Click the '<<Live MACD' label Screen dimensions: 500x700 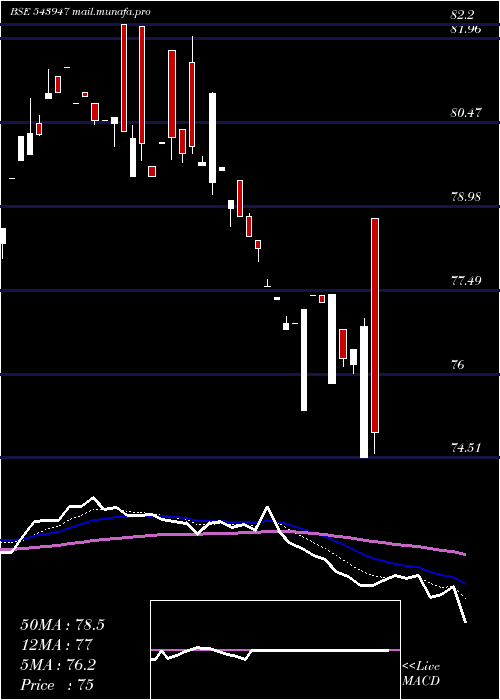point(421,674)
